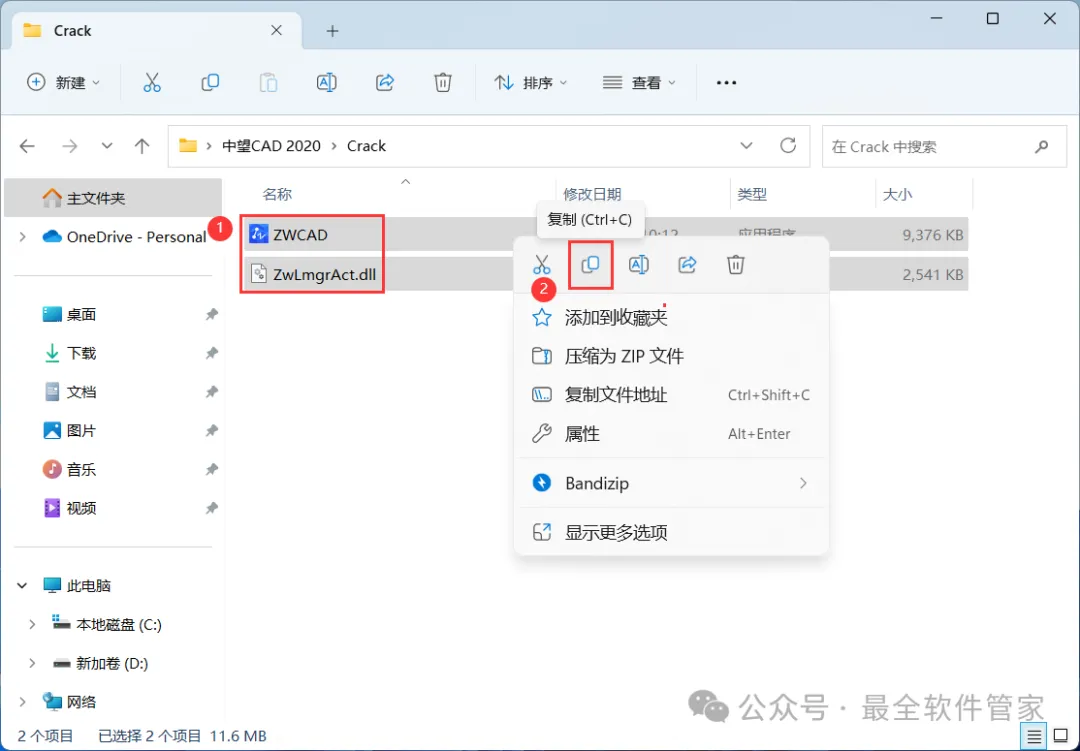This screenshot has height=751, width=1080.
Task: Choose 属性 menu entry
Action: coord(672,434)
